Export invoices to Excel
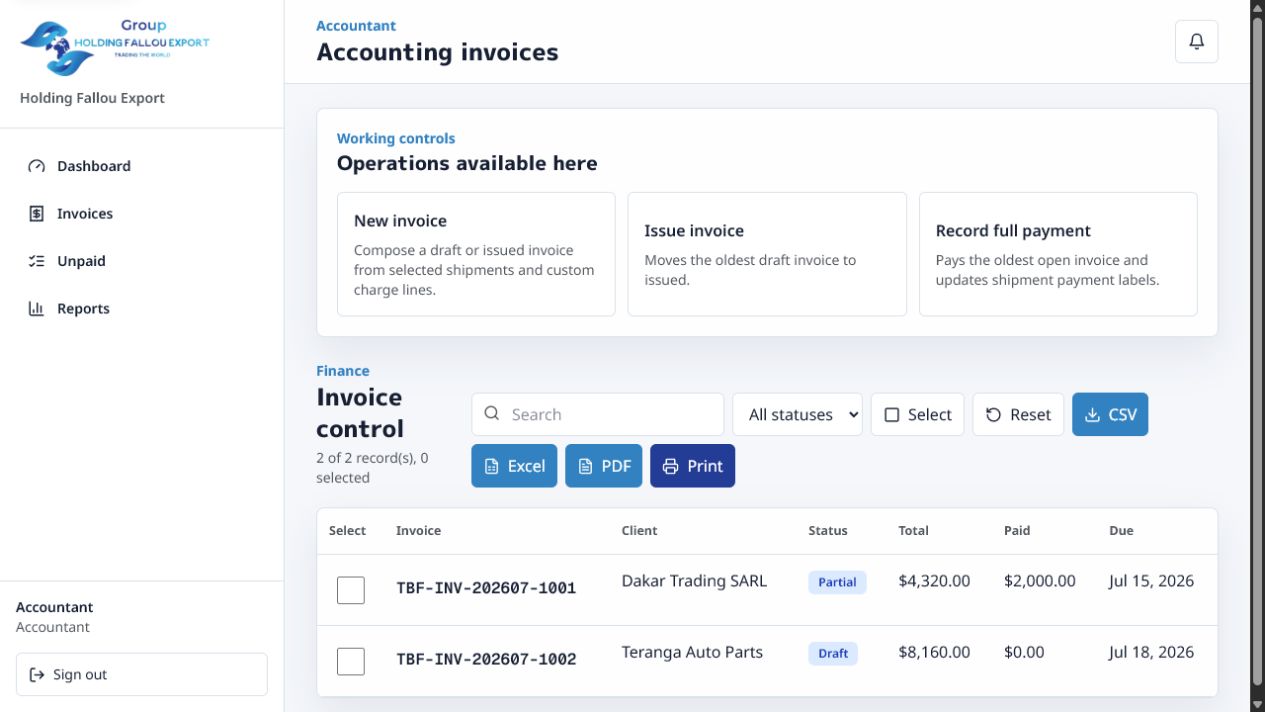1265x712 pixels. 514,466
